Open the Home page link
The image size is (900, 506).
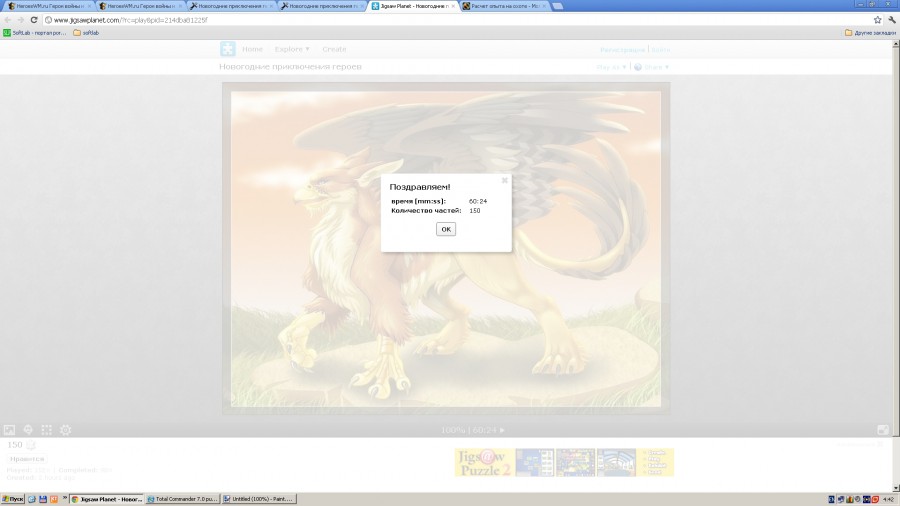(x=252, y=49)
